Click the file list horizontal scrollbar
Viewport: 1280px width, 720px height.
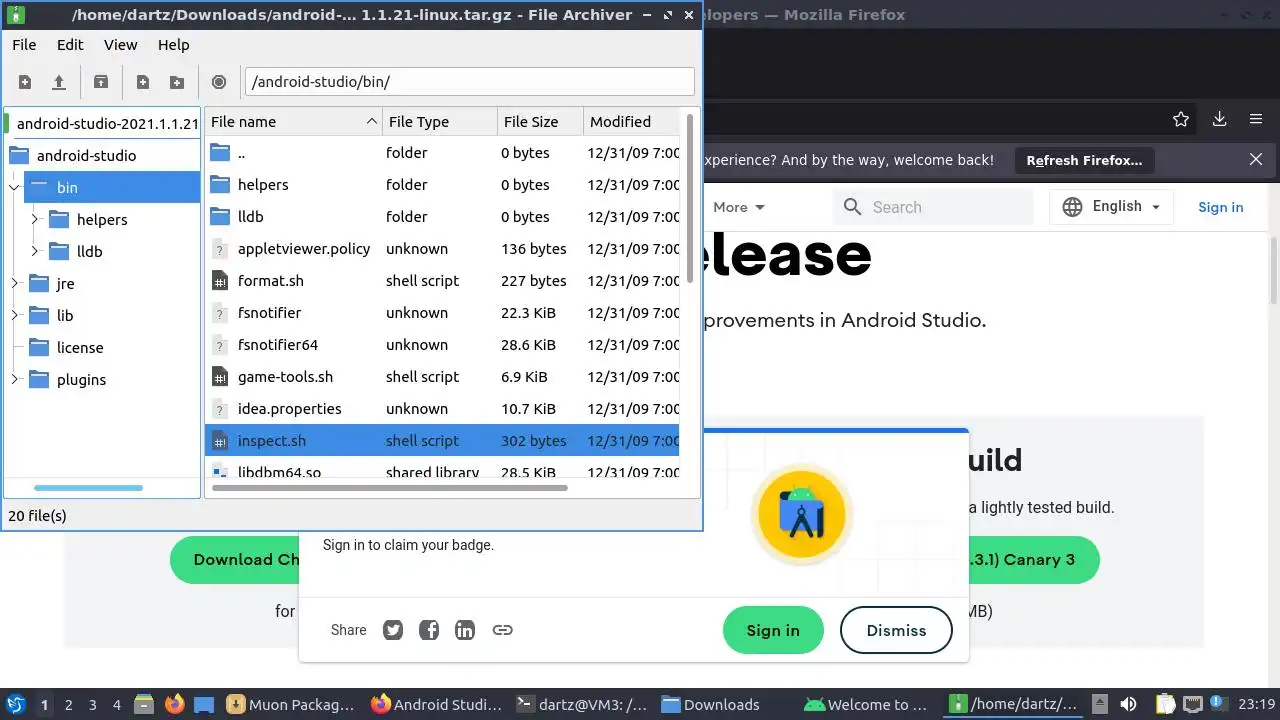pyautogui.click(x=390, y=488)
